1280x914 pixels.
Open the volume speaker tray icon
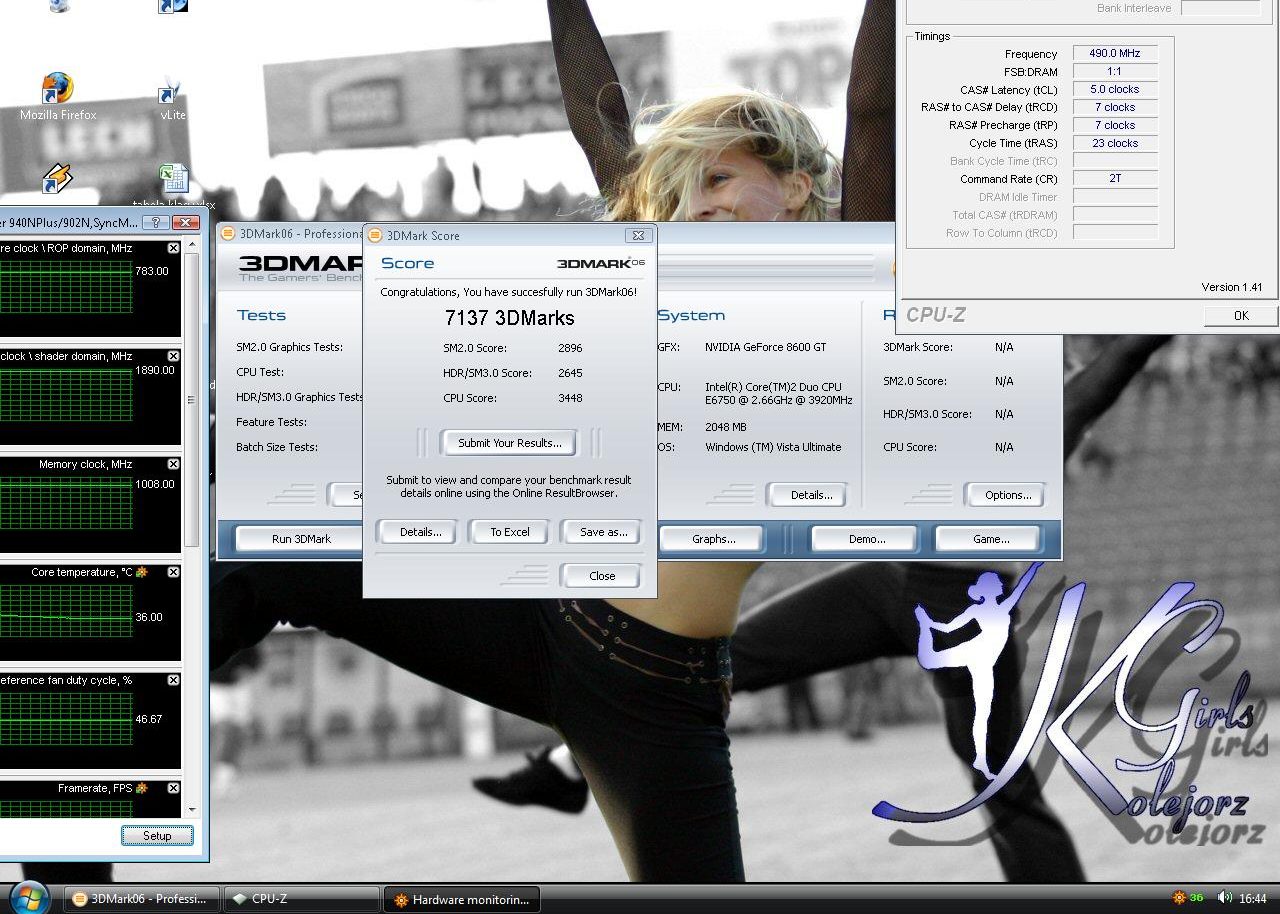pyautogui.click(x=1224, y=898)
